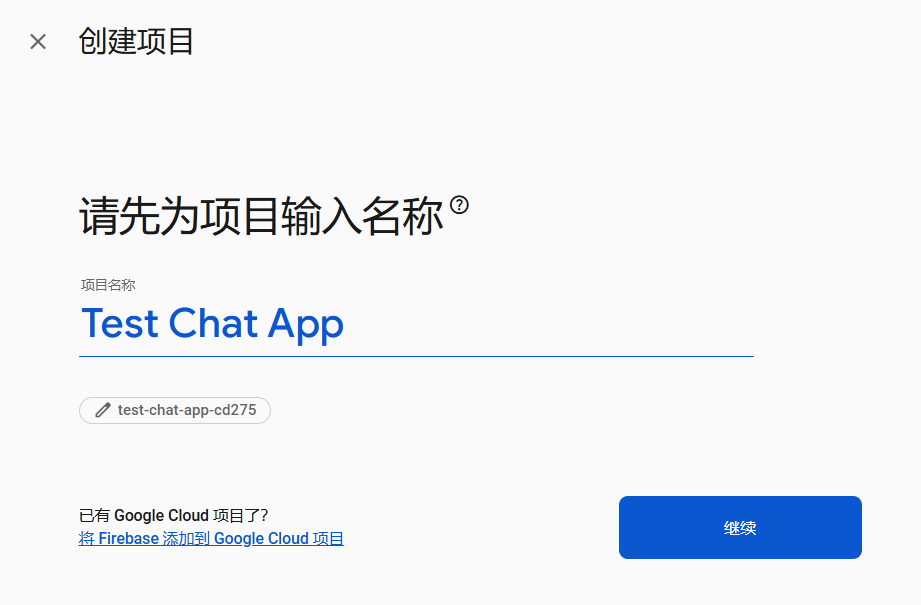Click the 创建项目 page title
Screen dimensions: 921x605
point(136,42)
